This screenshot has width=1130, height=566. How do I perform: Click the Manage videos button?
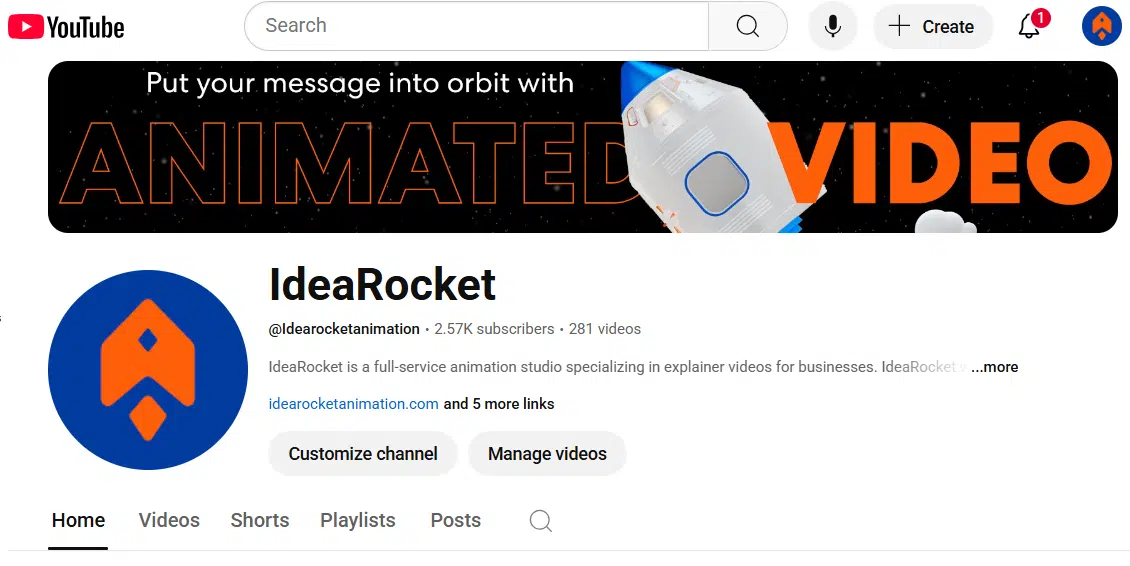coord(547,454)
